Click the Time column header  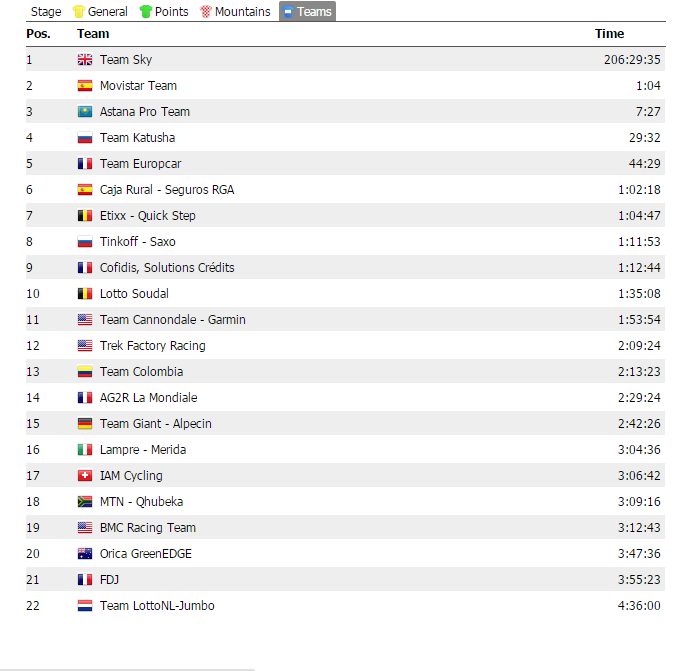point(609,34)
